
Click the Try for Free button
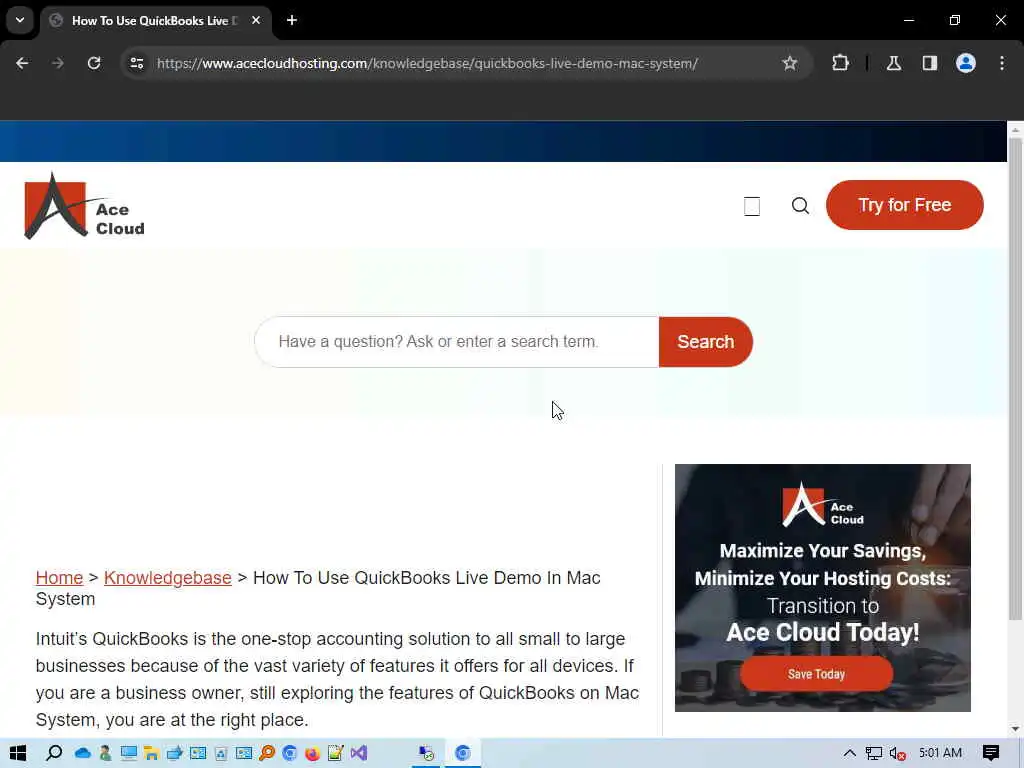tap(904, 205)
